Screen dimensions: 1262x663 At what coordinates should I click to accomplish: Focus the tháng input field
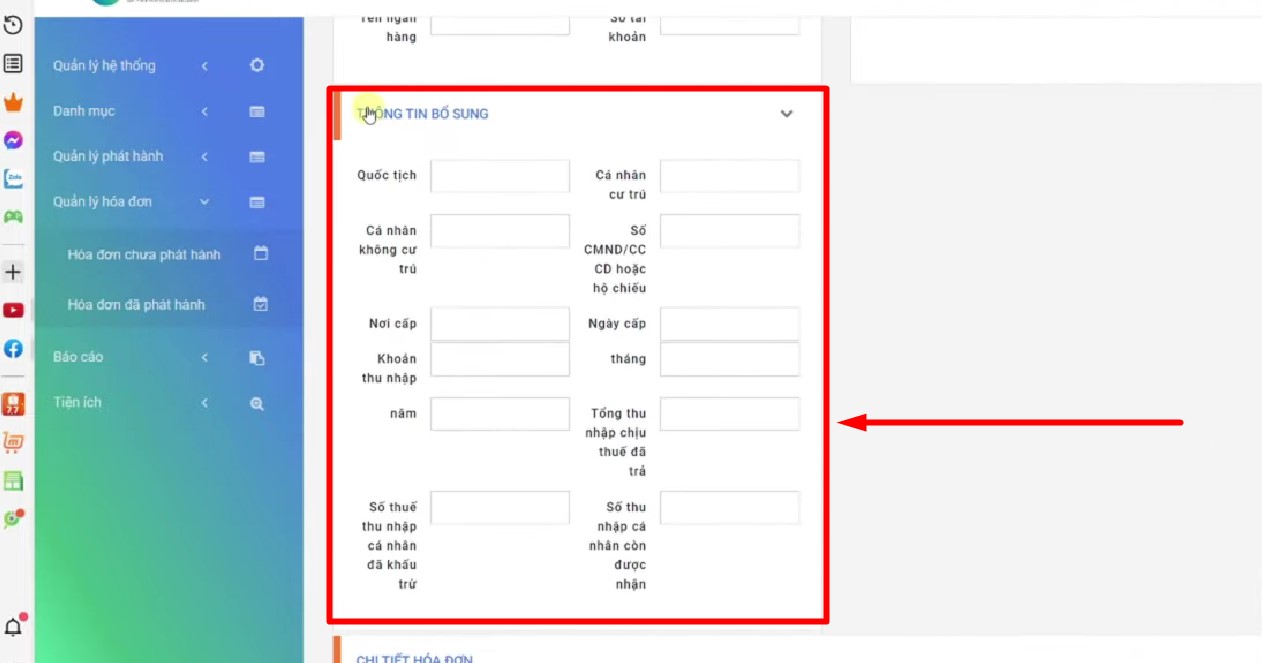click(x=730, y=359)
